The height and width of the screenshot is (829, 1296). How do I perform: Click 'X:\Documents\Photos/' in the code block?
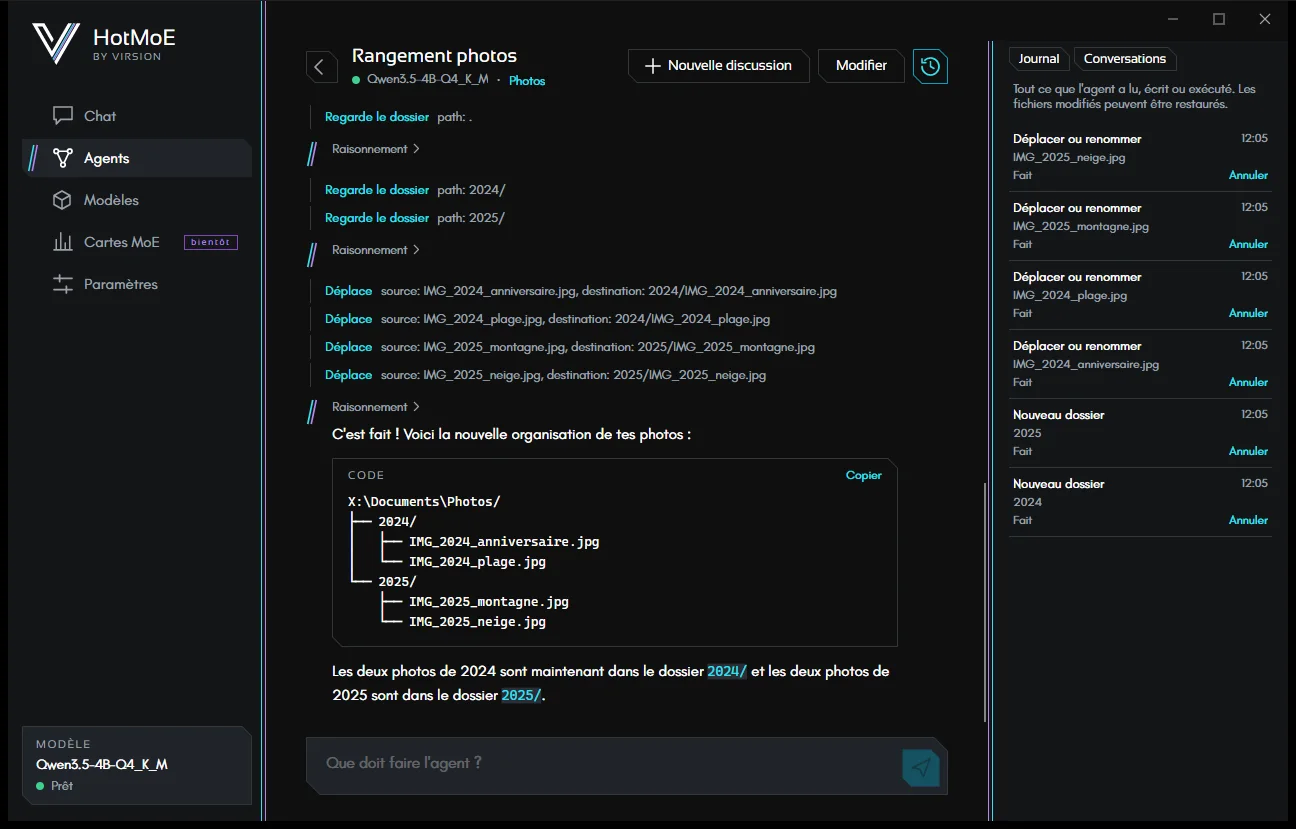point(424,502)
